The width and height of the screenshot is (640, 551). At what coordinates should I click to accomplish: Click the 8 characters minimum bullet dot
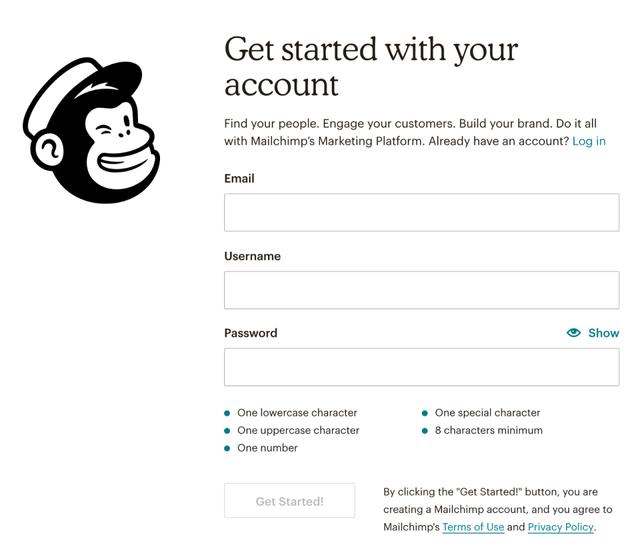coord(425,431)
